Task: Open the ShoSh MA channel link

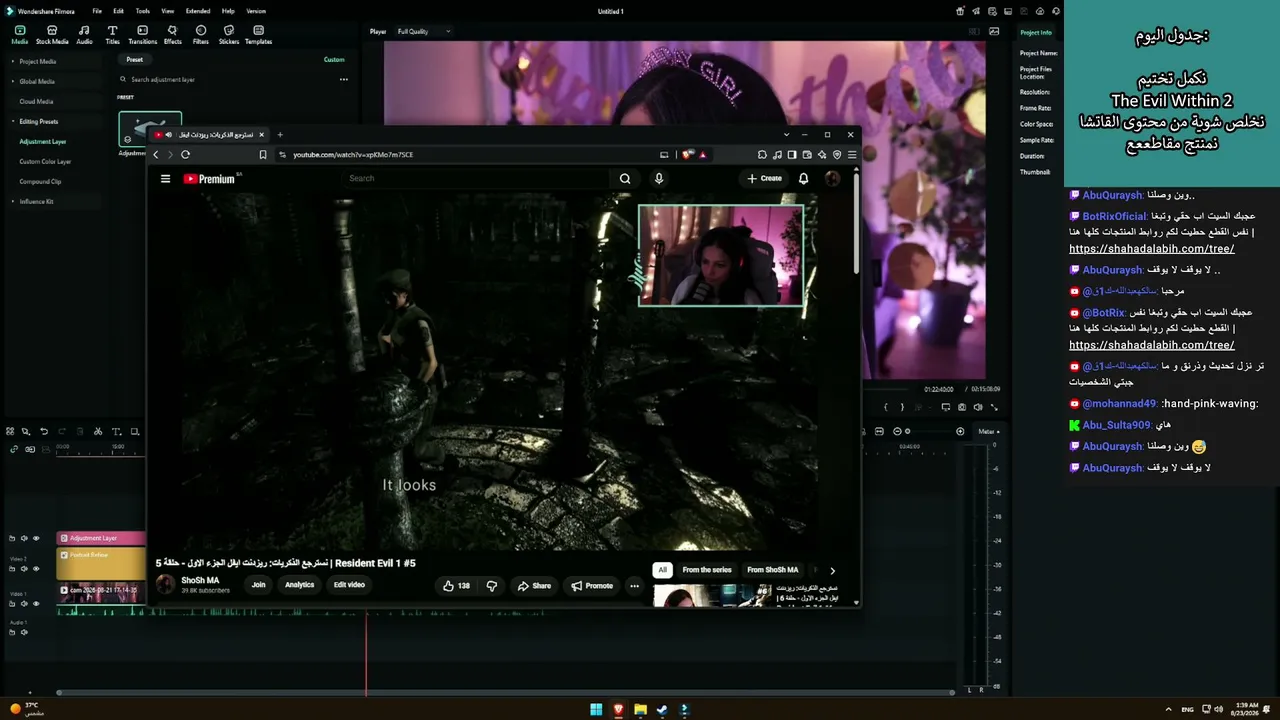Action: click(200, 581)
